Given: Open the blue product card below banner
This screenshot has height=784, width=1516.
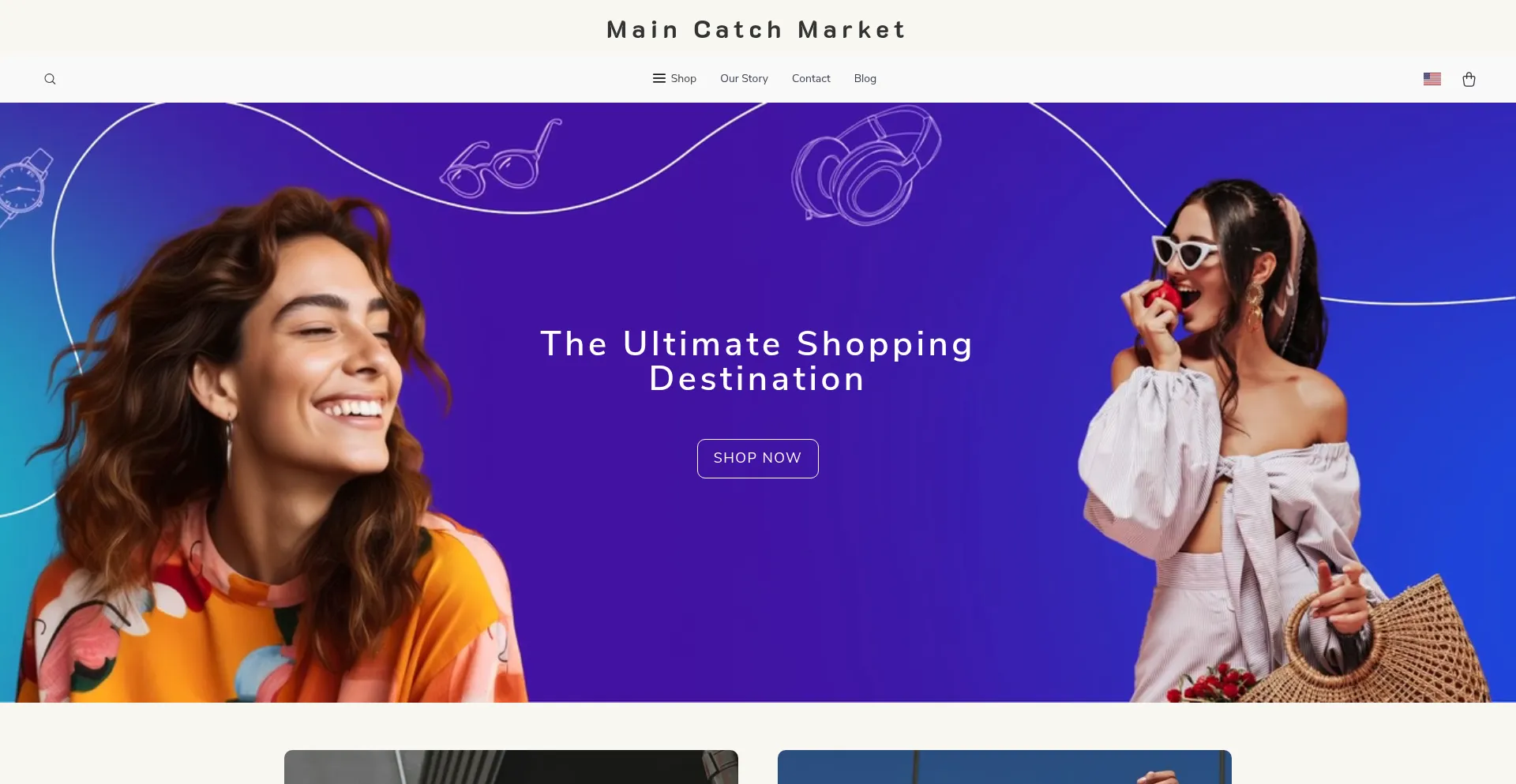Looking at the screenshot, I should point(1004,767).
